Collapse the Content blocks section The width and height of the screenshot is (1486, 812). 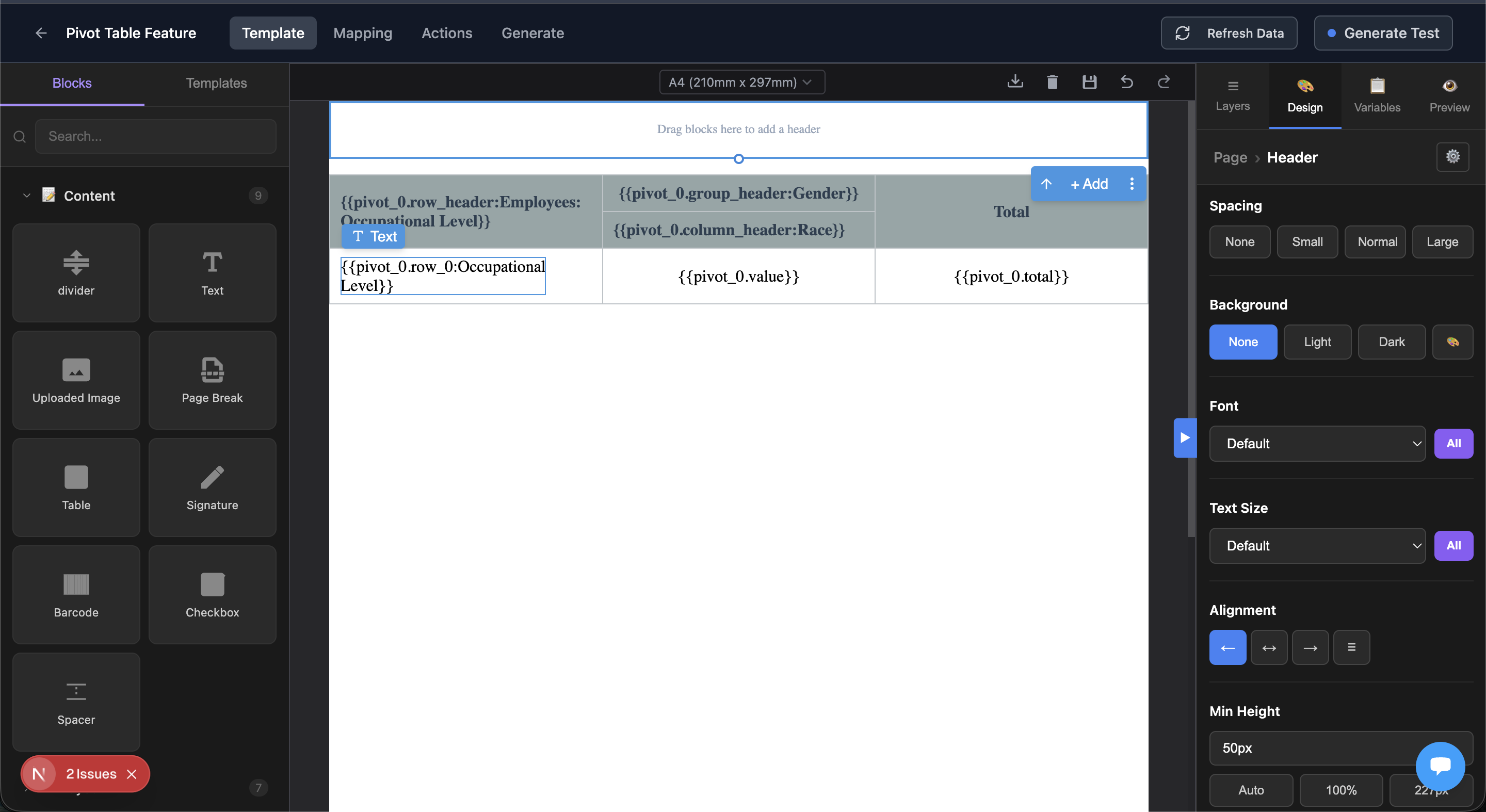[26, 196]
